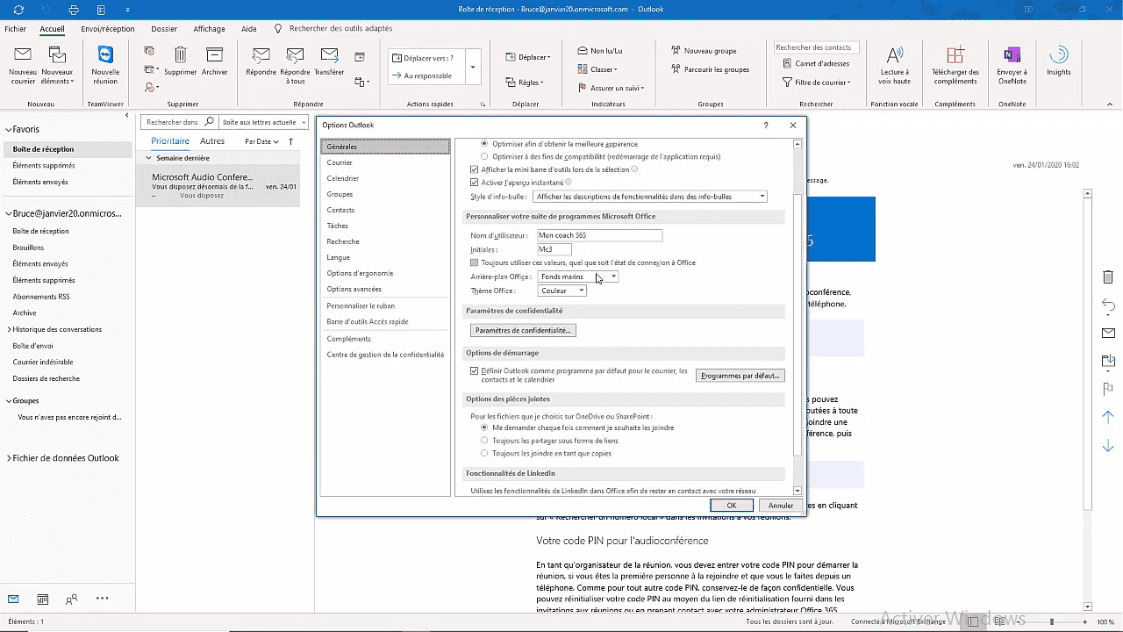Adjust the zoom slider in status bar
The width and height of the screenshot is (1123, 632).
click(1053, 621)
